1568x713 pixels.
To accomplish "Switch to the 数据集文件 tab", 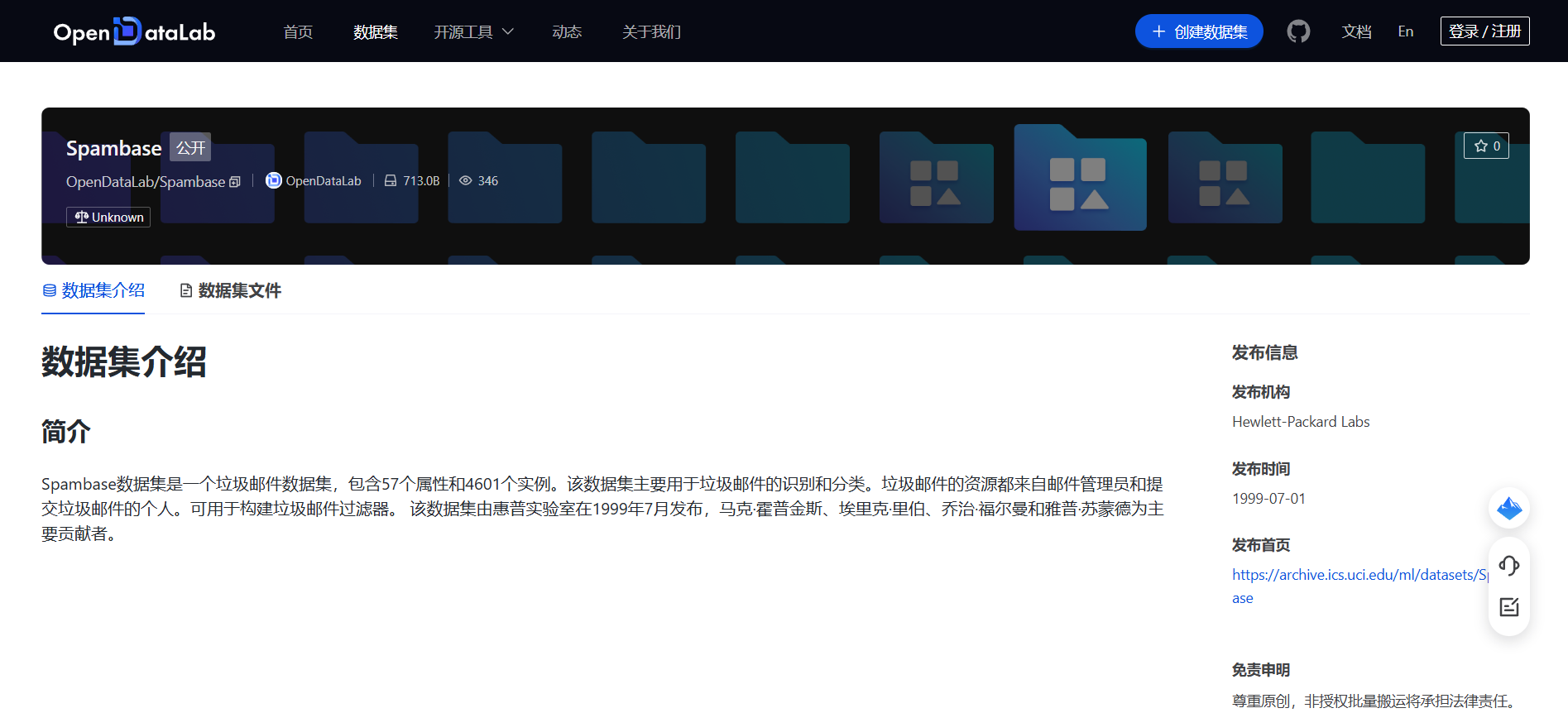I will (231, 290).
